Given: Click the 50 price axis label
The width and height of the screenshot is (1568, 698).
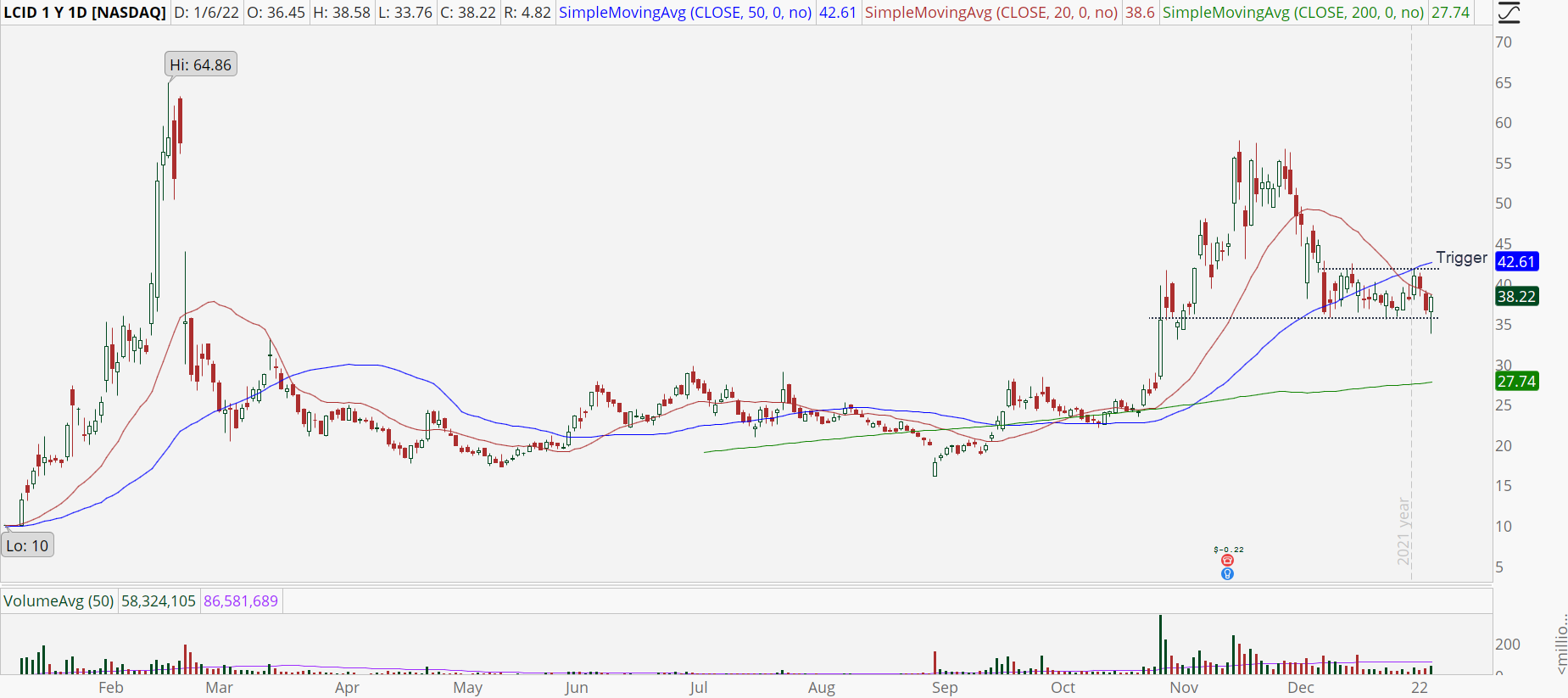Looking at the screenshot, I should pyautogui.click(x=1504, y=204).
